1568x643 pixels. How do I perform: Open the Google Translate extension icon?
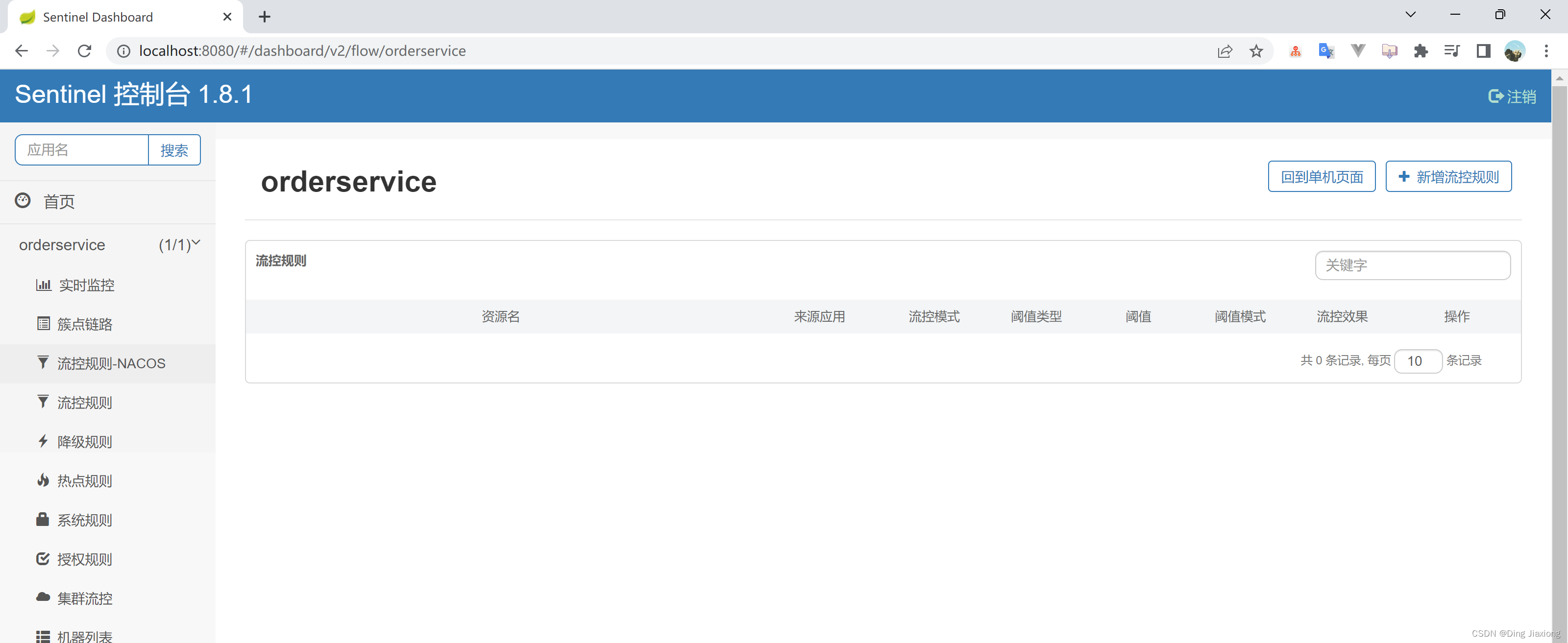1326,51
